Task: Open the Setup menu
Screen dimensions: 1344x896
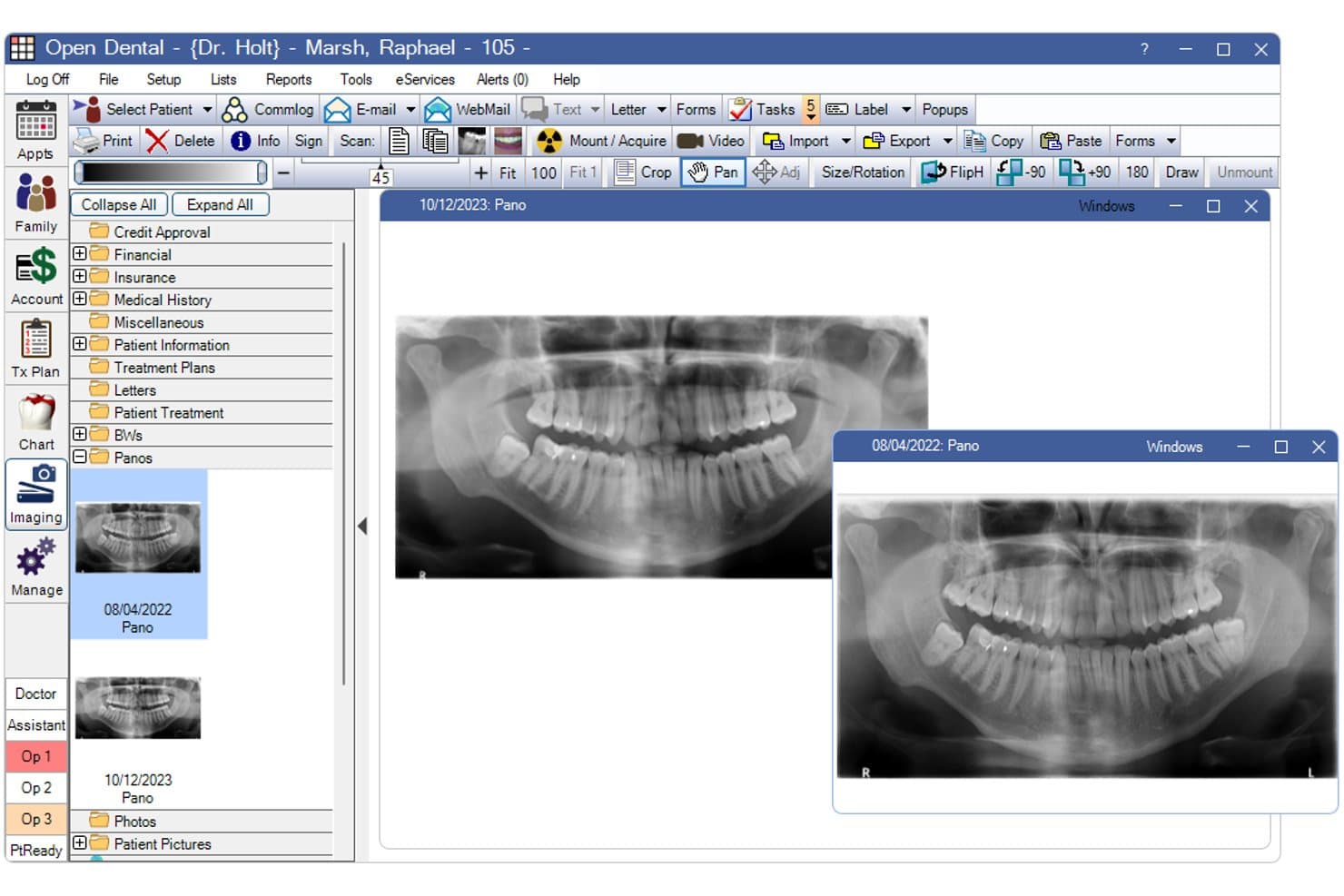Action: pyautogui.click(x=163, y=79)
